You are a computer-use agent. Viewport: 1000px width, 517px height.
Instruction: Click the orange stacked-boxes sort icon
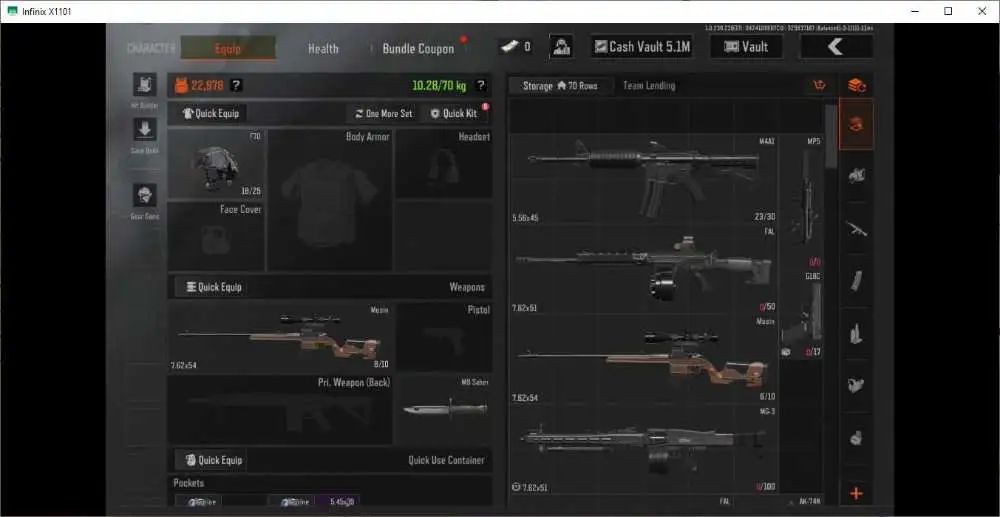(x=856, y=85)
